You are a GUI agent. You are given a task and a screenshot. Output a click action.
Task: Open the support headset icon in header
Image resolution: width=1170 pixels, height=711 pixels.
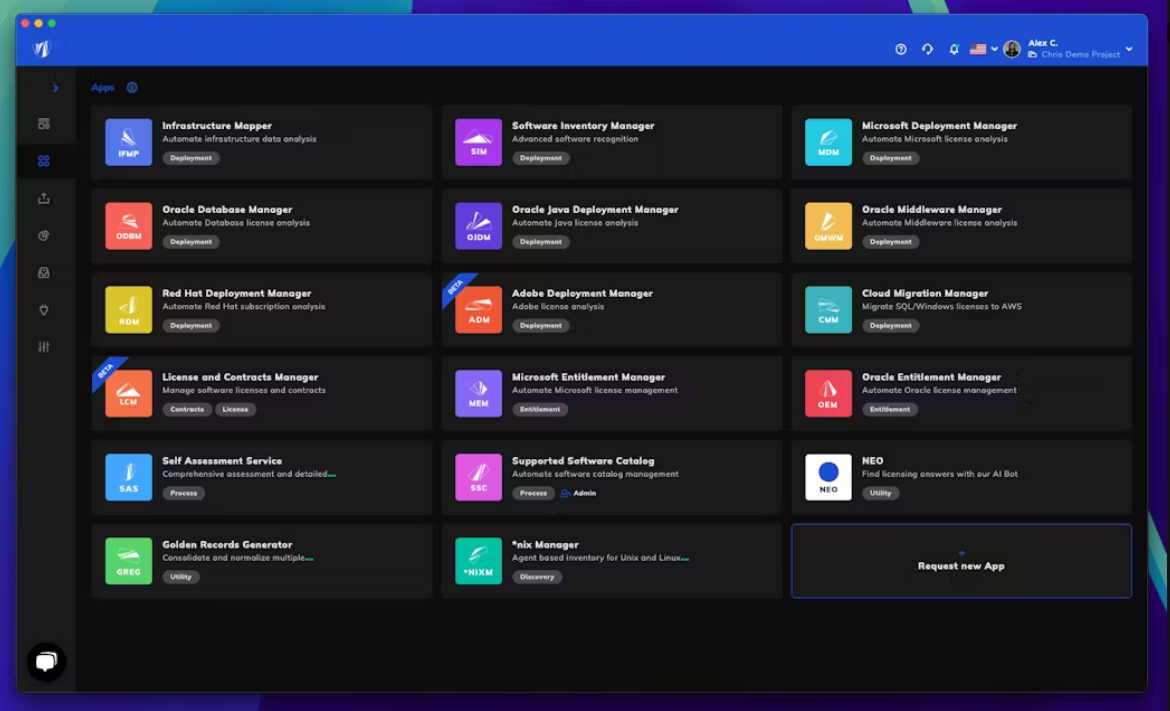pyautogui.click(x=927, y=49)
